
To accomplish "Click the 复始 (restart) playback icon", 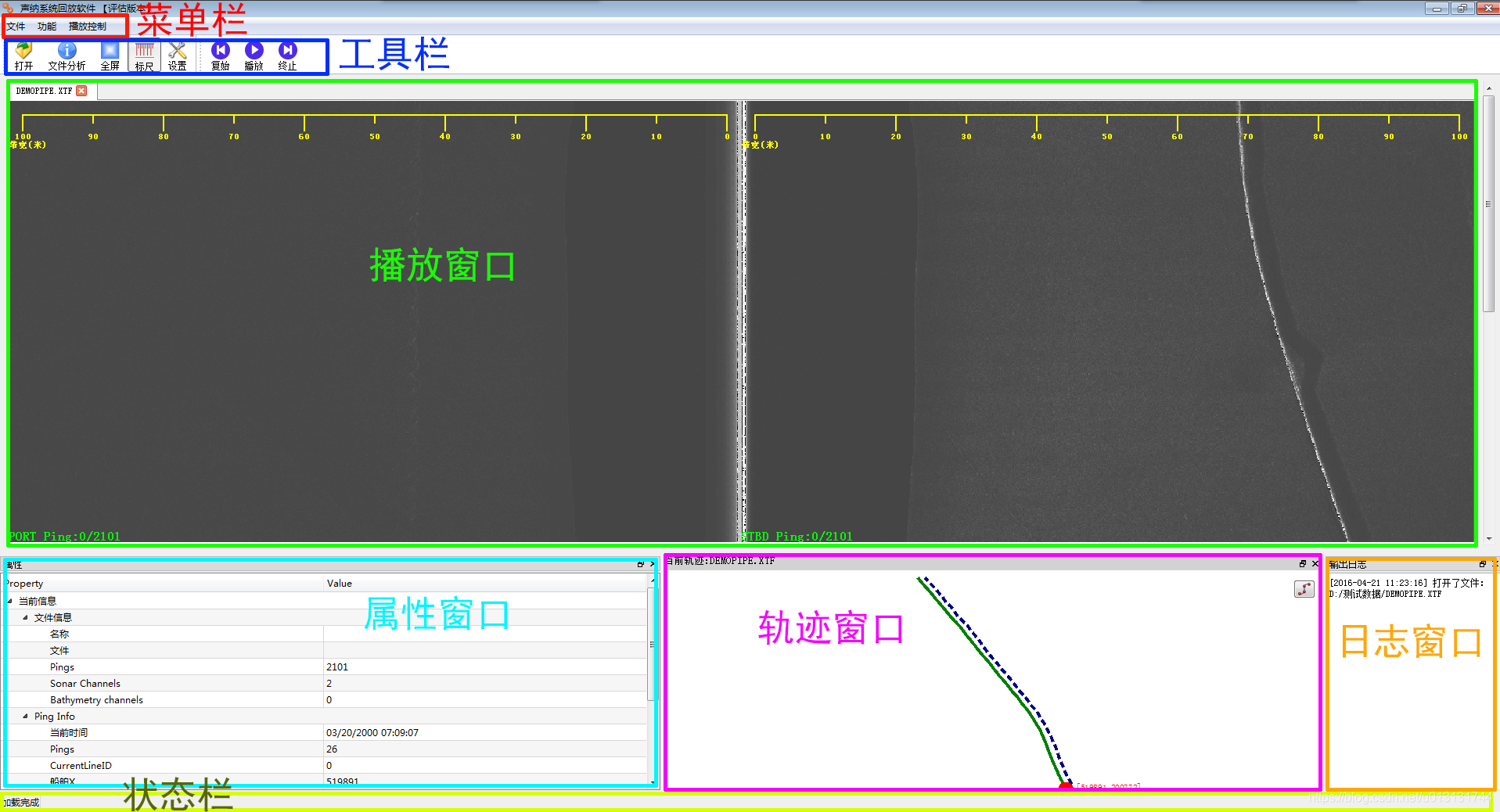I will pyautogui.click(x=221, y=56).
